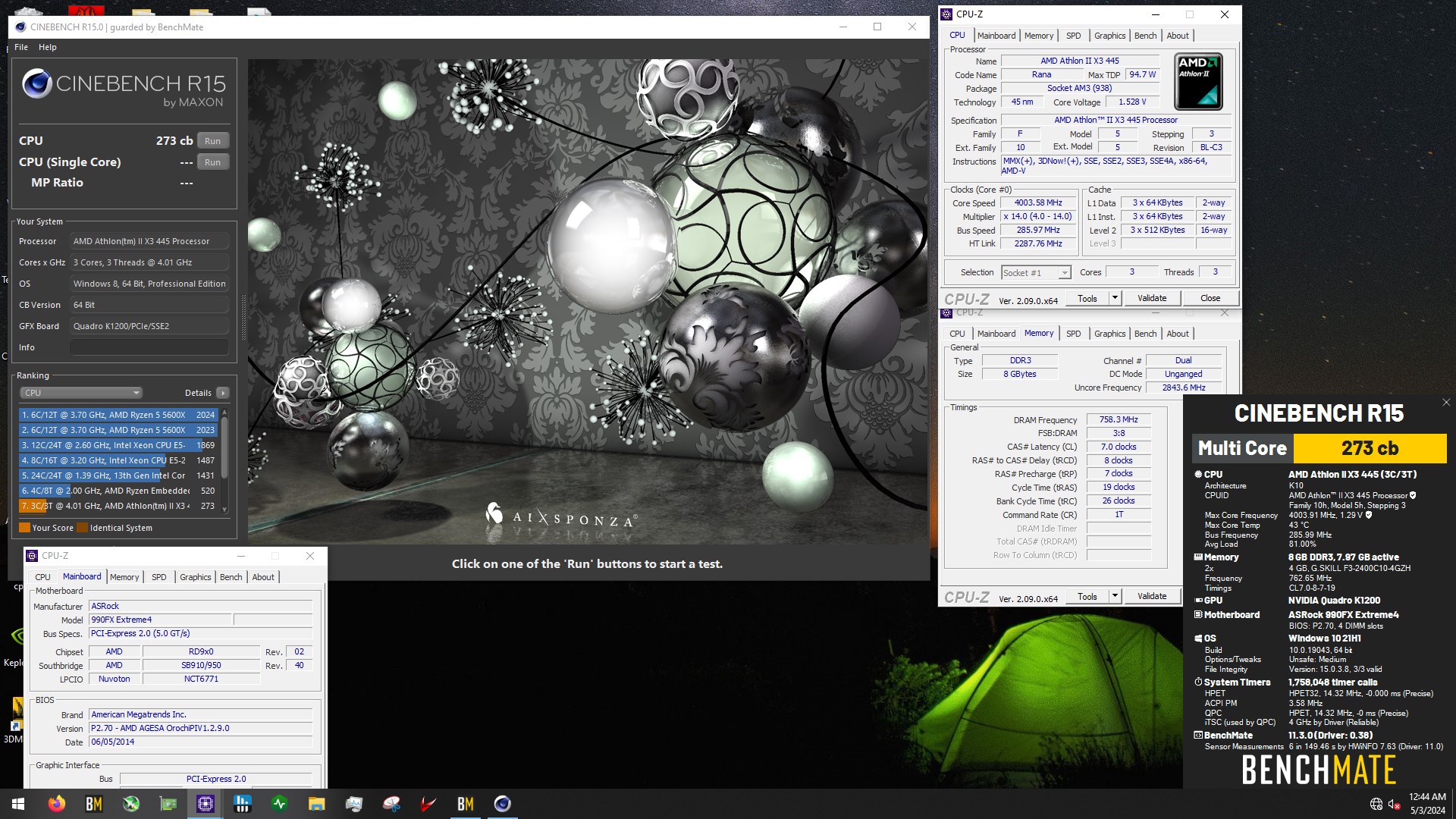
Task: Click the 990FX Extreme4 model field
Action: click(x=160, y=620)
